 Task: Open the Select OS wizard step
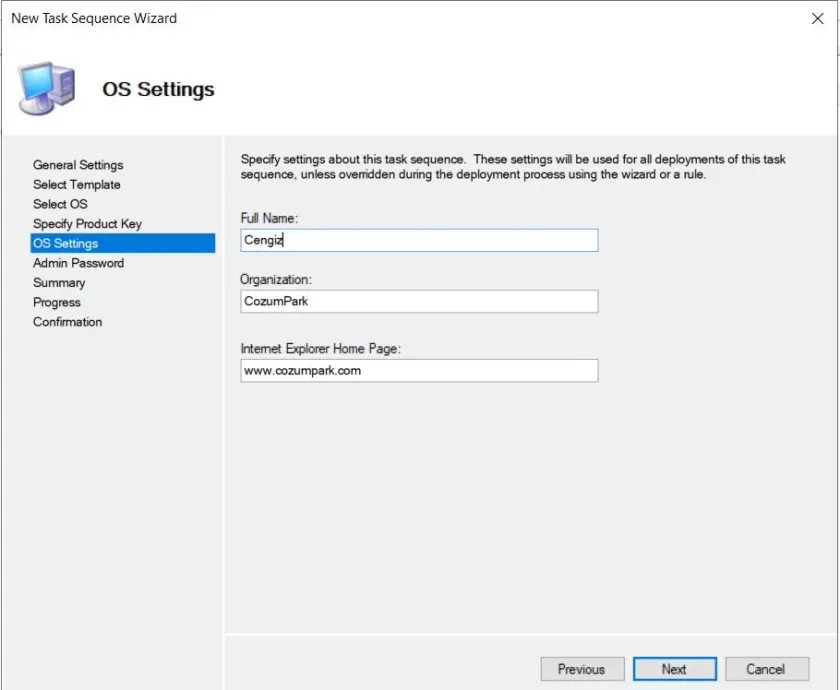click(x=60, y=204)
